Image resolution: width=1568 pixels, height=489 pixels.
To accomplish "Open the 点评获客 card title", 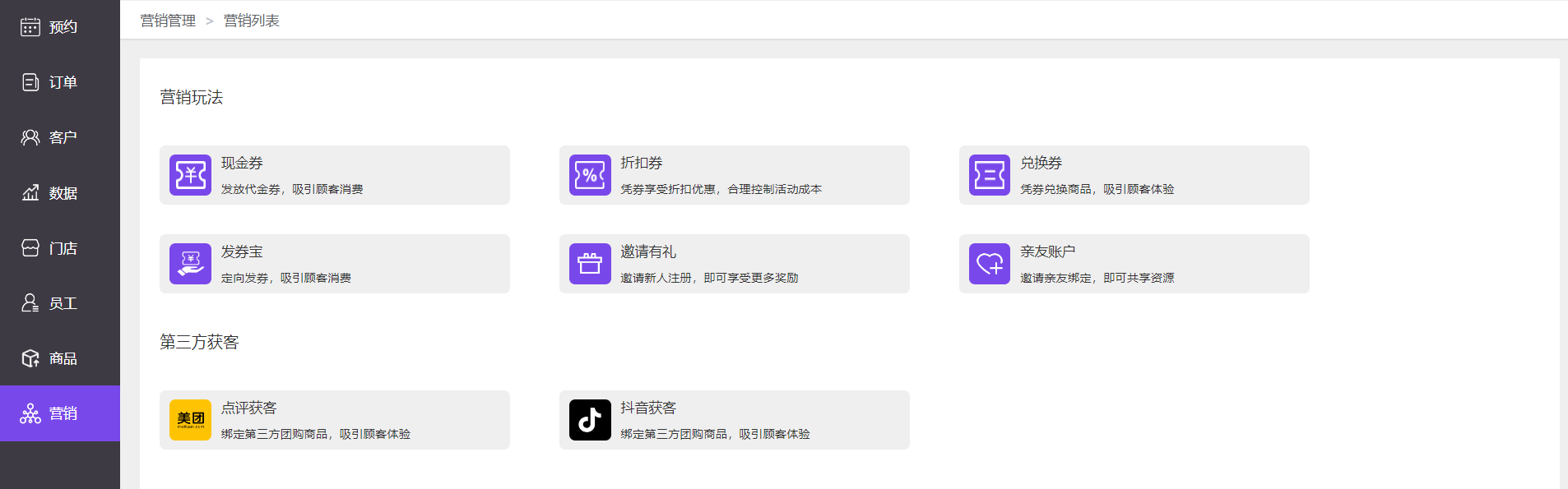I will 248,408.
